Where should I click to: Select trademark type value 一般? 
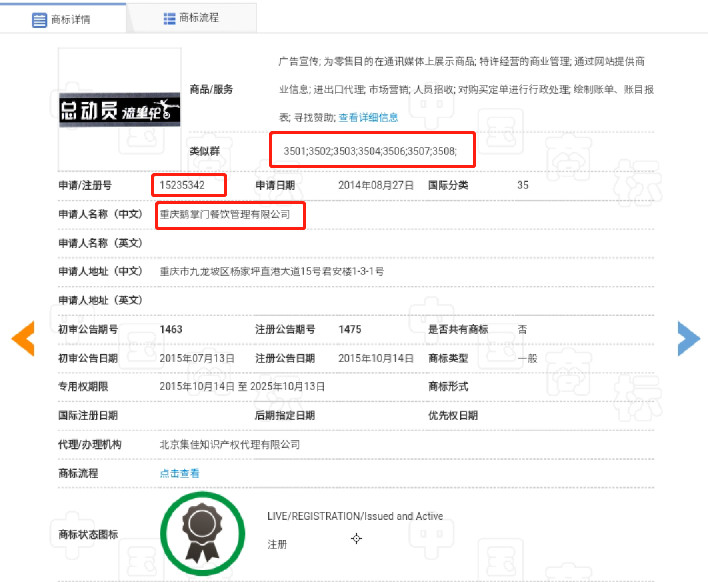point(527,359)
